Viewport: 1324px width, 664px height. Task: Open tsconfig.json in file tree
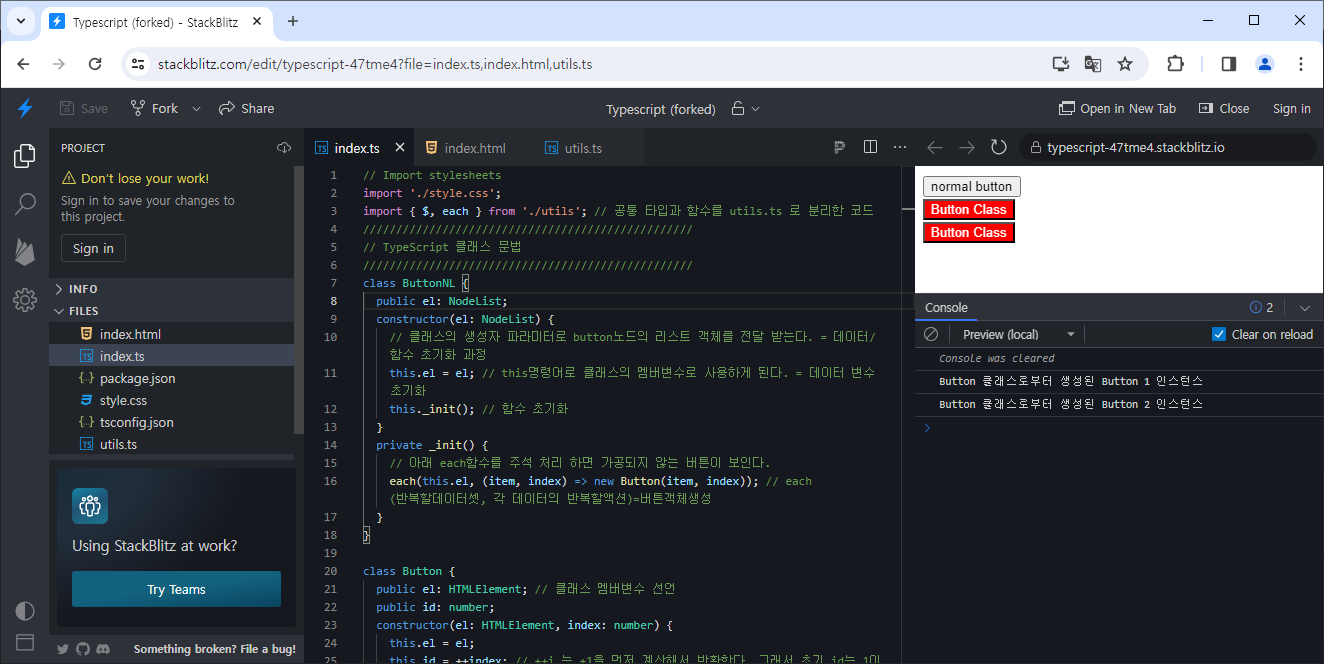pos(171,422)
